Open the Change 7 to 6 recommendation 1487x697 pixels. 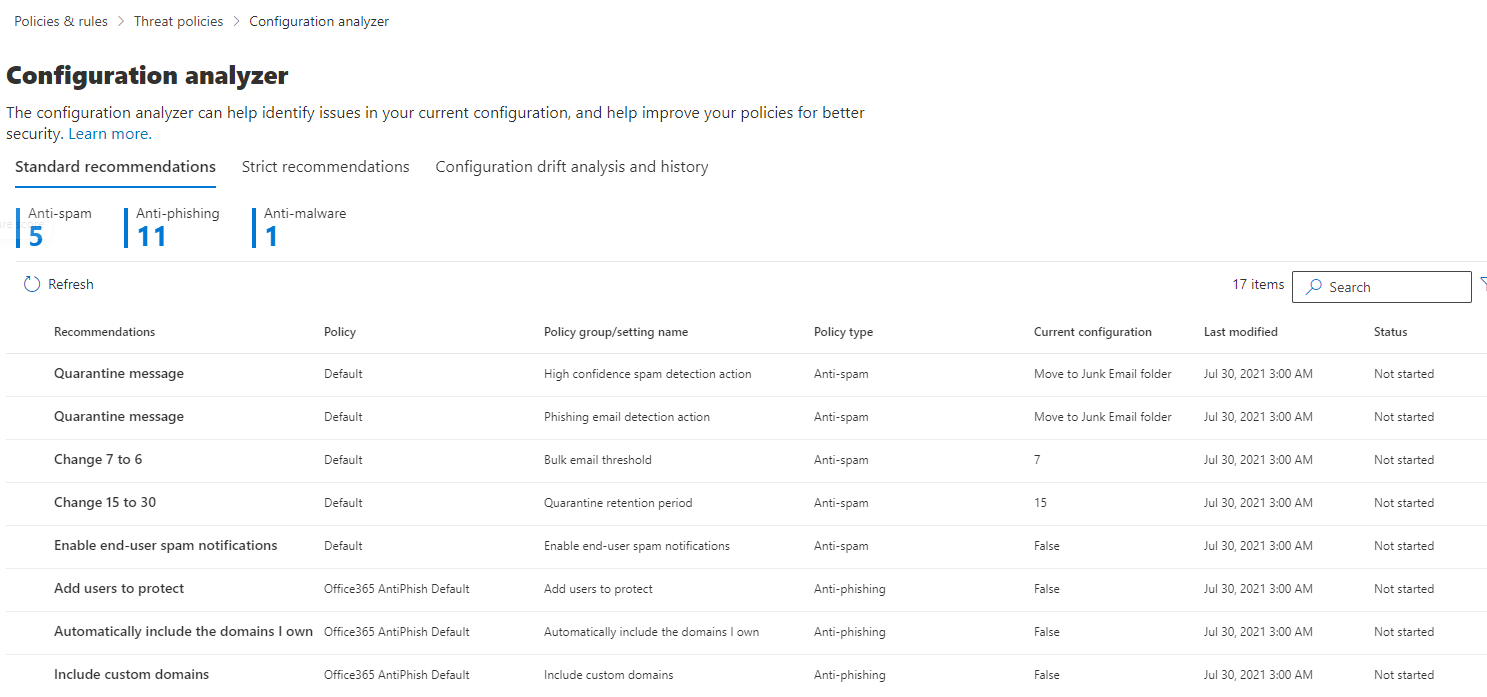tap(98, 460)
